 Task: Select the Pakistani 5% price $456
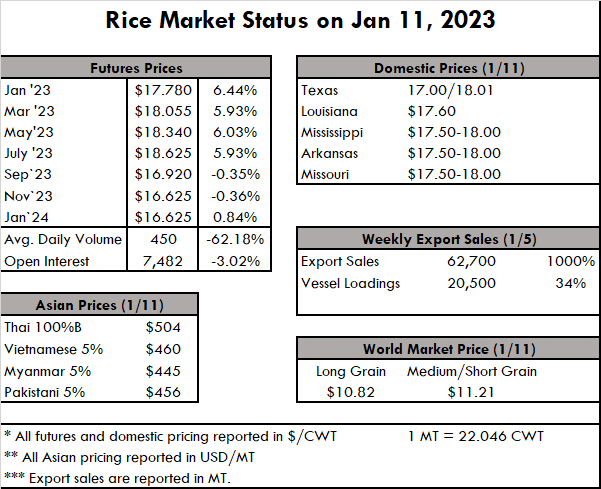coord(163,392)
